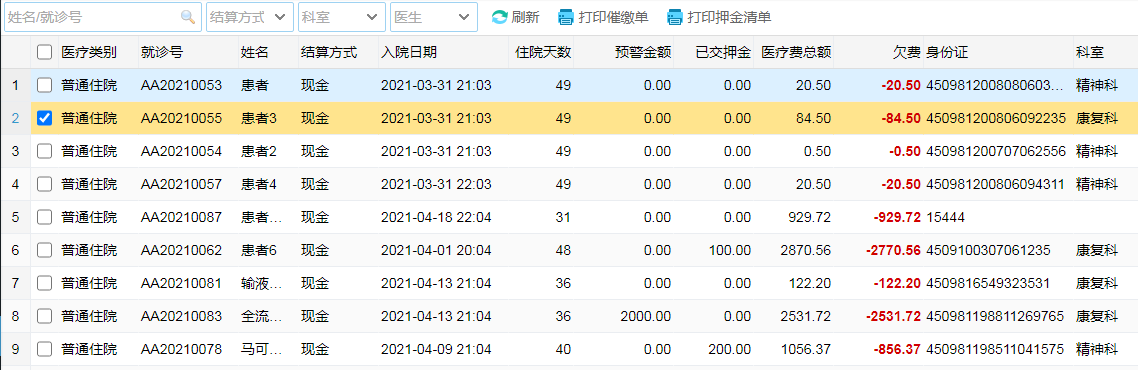
Task: Click 刷新 refresh button
Action: pos(515,17)
